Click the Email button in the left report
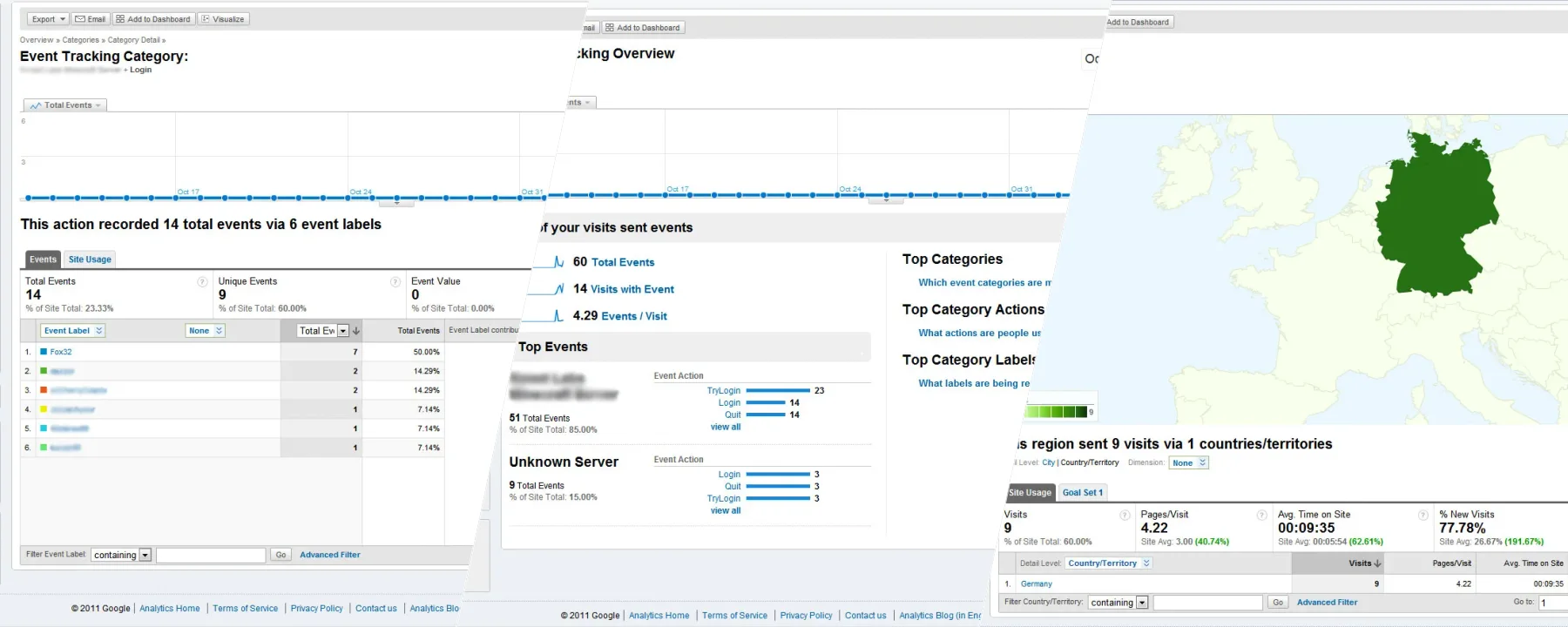1568x627 pixels. point(90,19)
